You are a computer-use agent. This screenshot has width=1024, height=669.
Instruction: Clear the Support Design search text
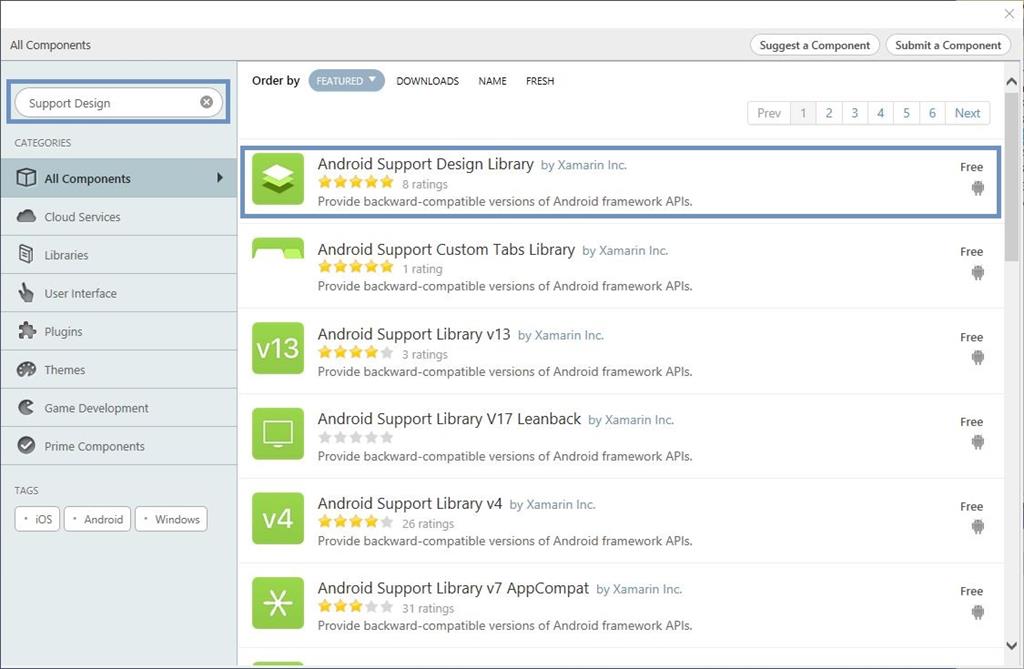point(206,102)
